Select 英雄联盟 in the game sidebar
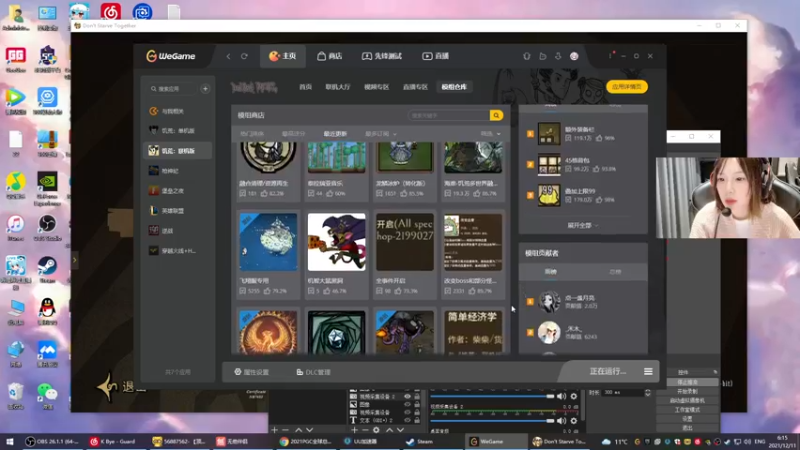 point(177,211)
